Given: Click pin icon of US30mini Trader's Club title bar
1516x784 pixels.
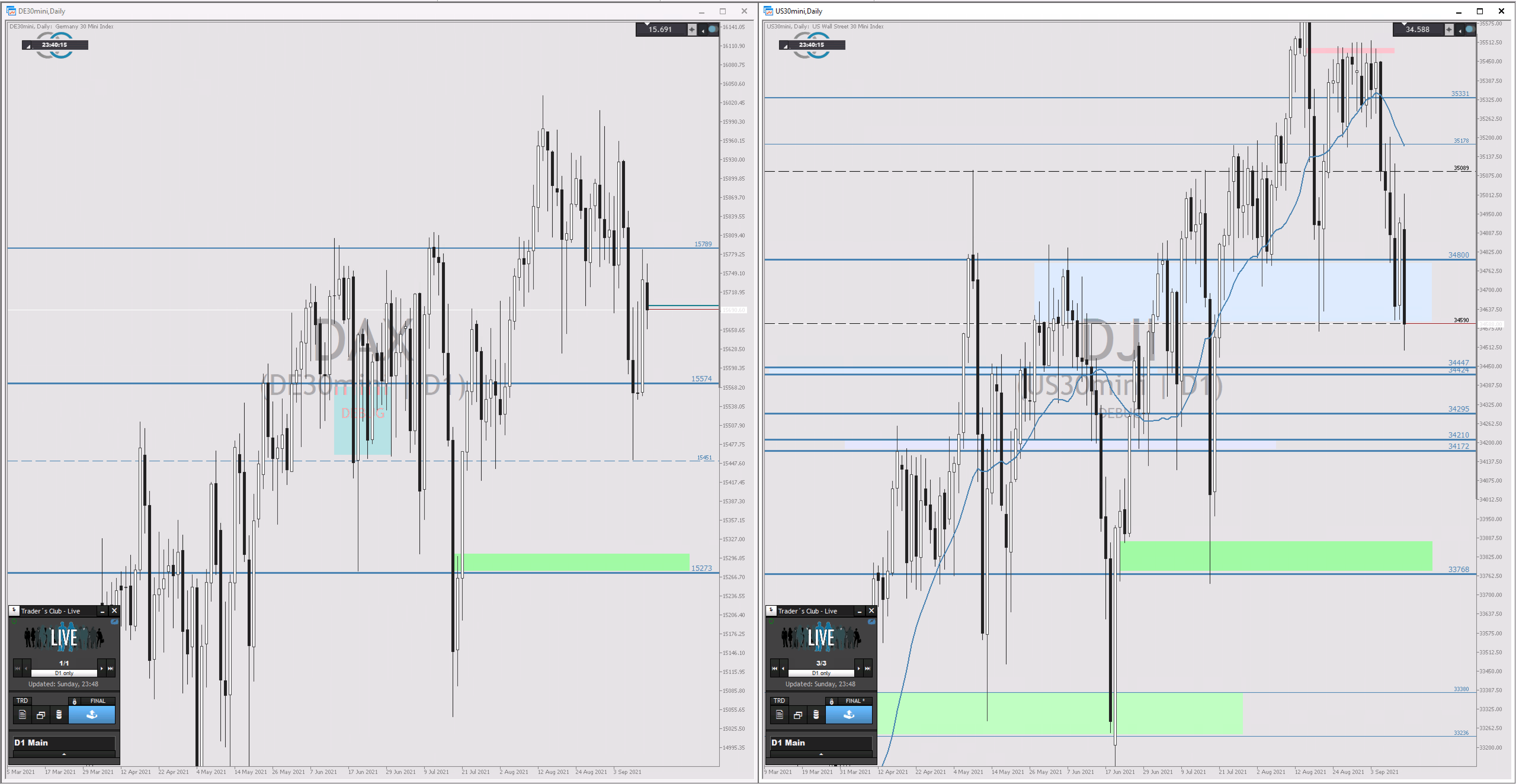Looking at the screenshot, I should click(771, 611).
